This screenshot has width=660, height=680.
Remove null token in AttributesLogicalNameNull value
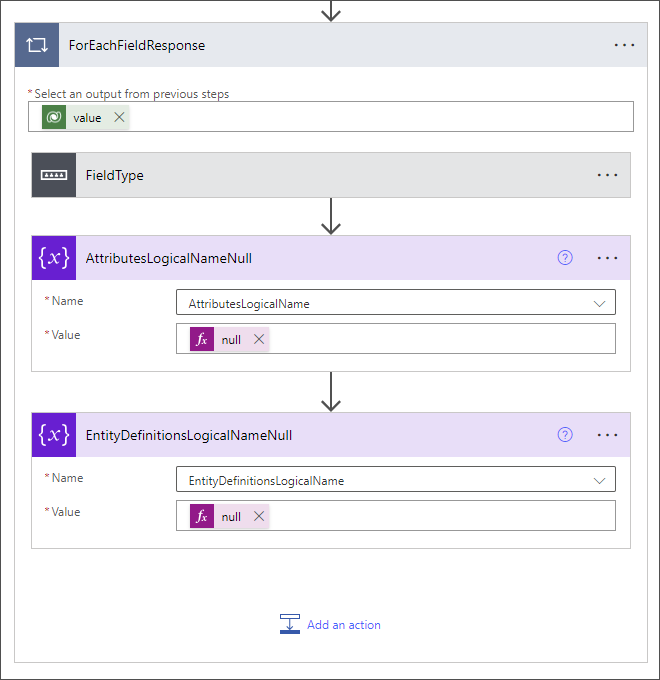click(x=259, y=339)
